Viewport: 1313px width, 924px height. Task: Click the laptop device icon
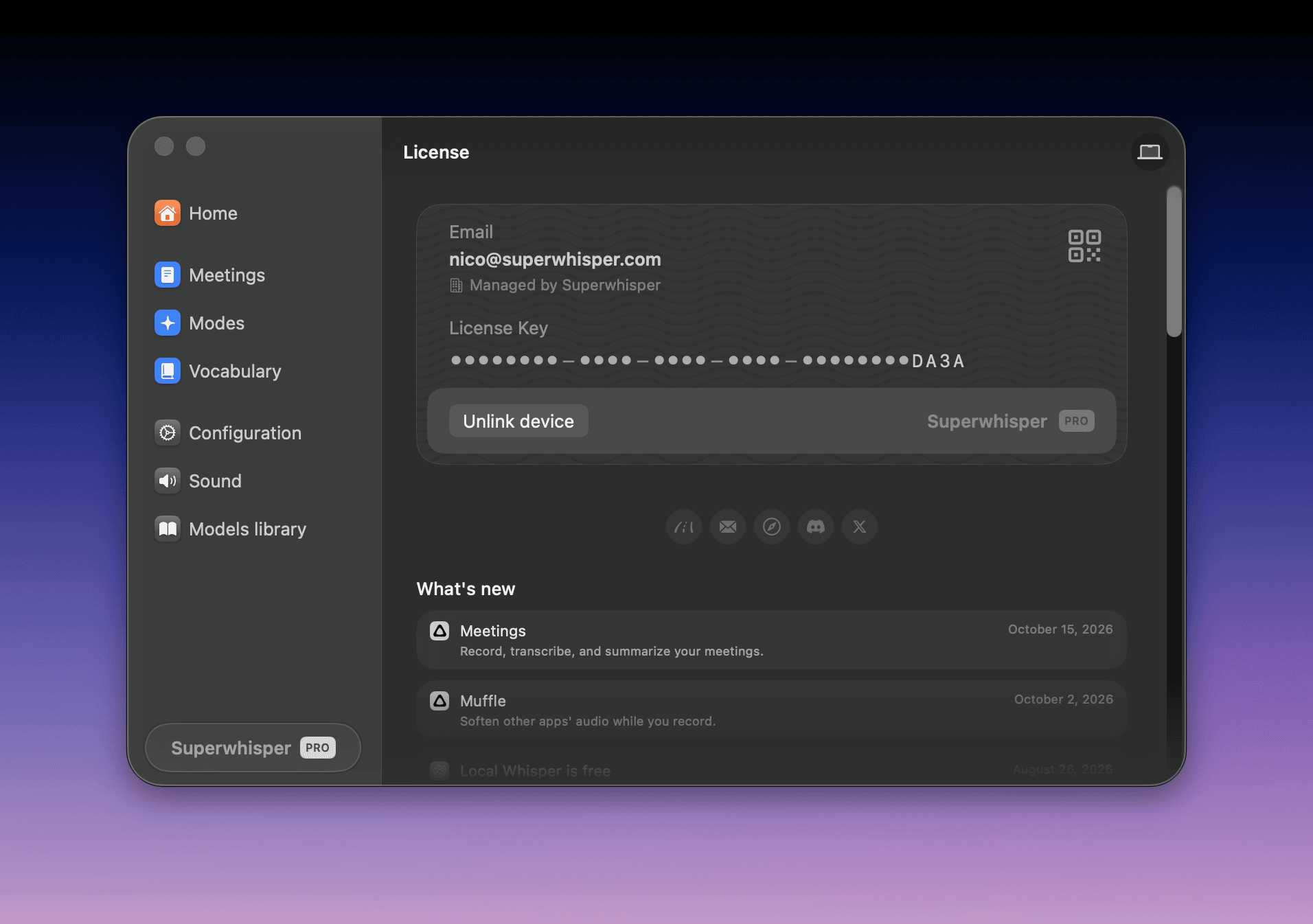(x=1150, y=152)
